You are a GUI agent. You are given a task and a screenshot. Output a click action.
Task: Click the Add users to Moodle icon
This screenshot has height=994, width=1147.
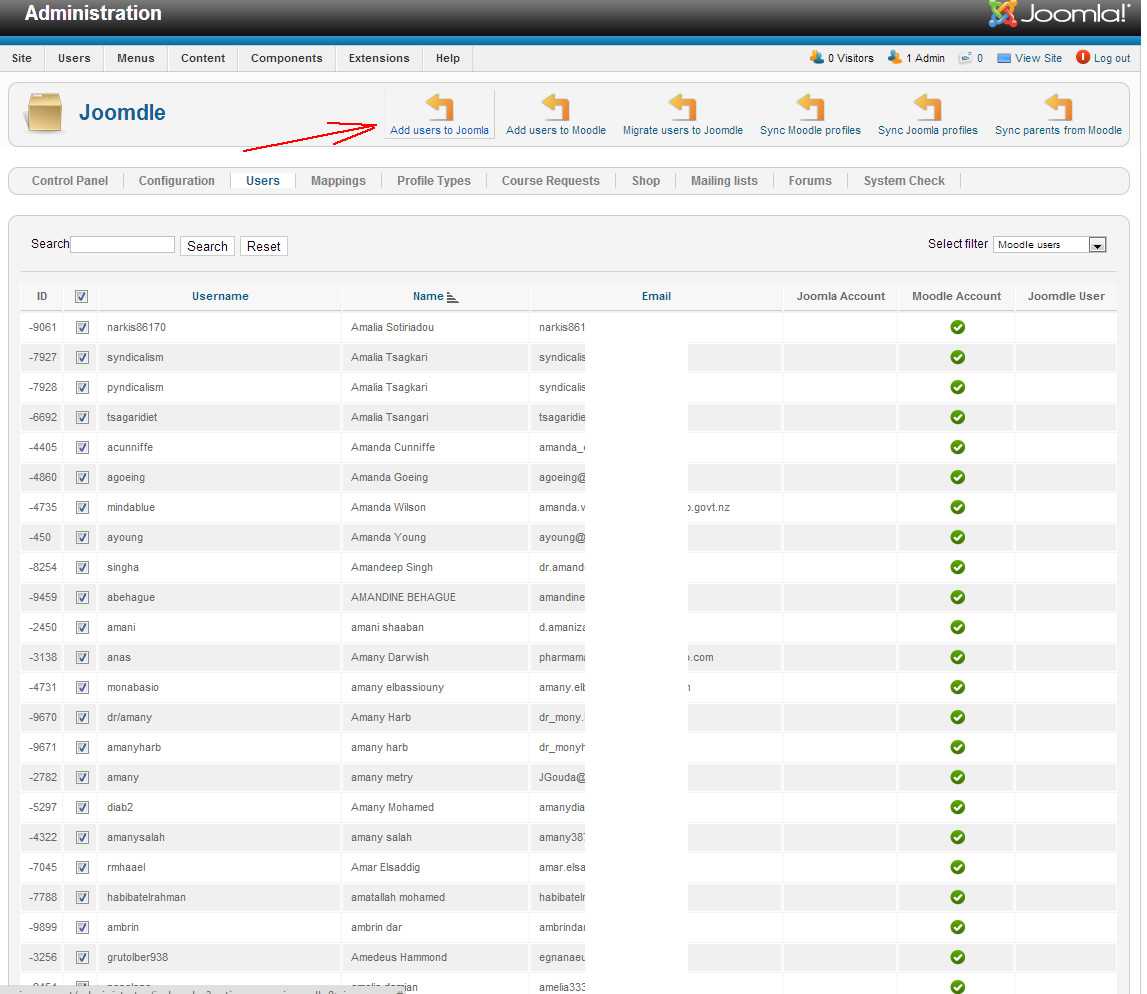(555, 108)
